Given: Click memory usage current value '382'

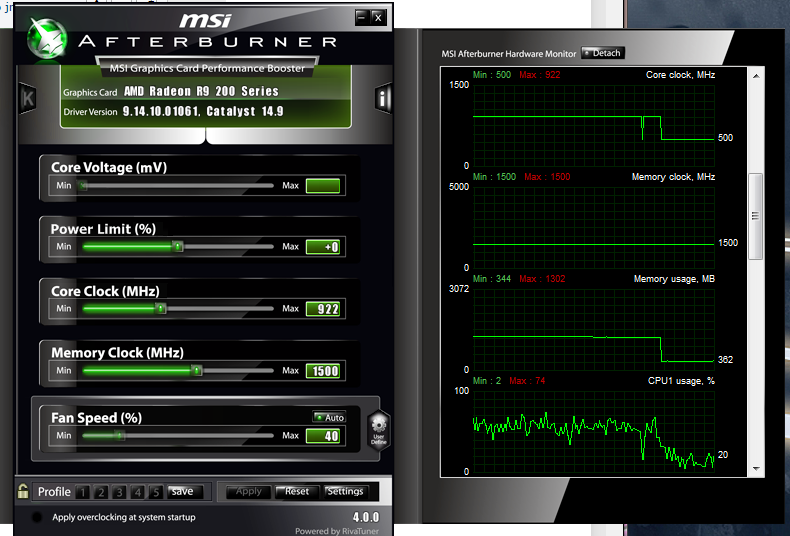Looking at the screenshot, I should click(x=725, y=359).
